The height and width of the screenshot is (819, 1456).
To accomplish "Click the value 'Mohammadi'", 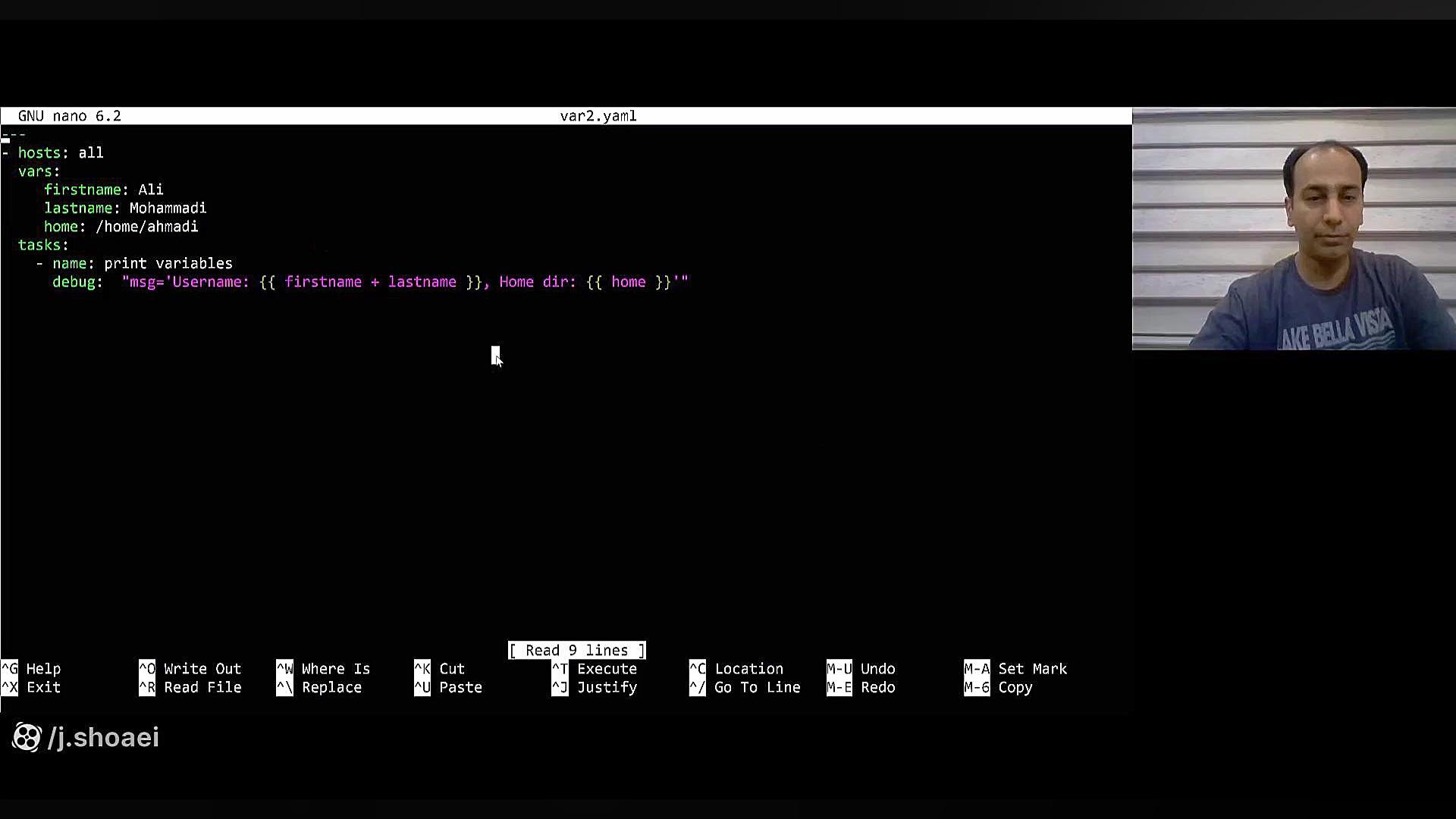I will (x=168, y=208).
